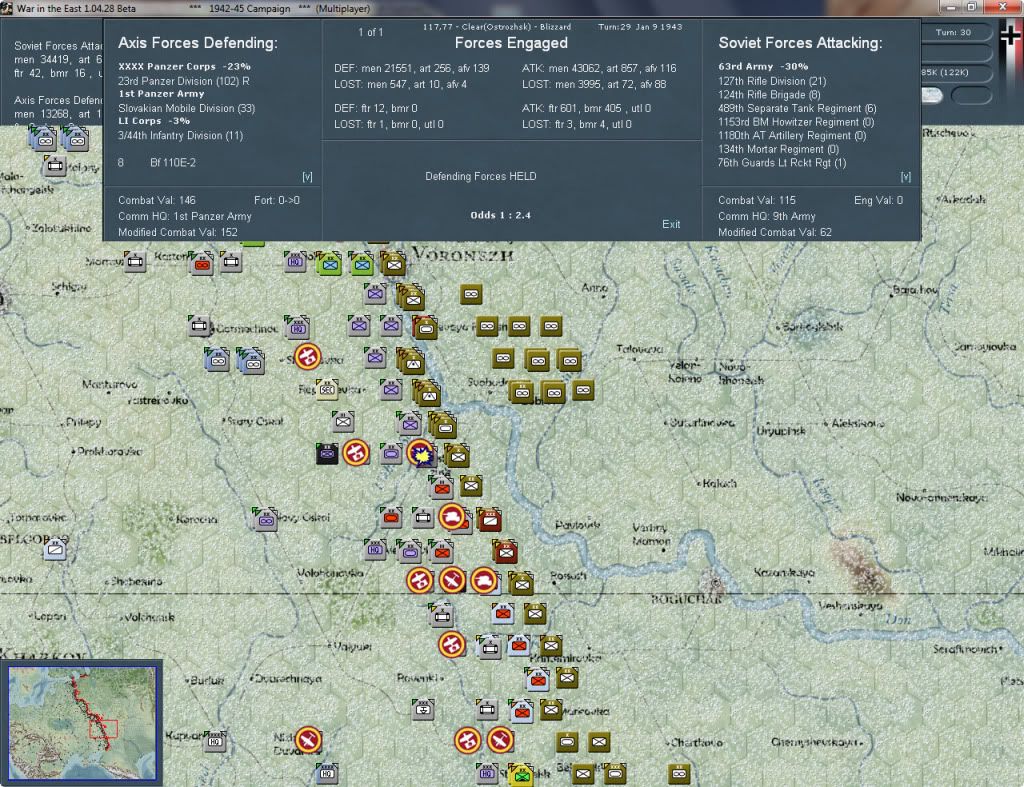Screen dimensions: 1024x787
Task: Click the German cross icon at the top right
Action: click(1012, 34)
